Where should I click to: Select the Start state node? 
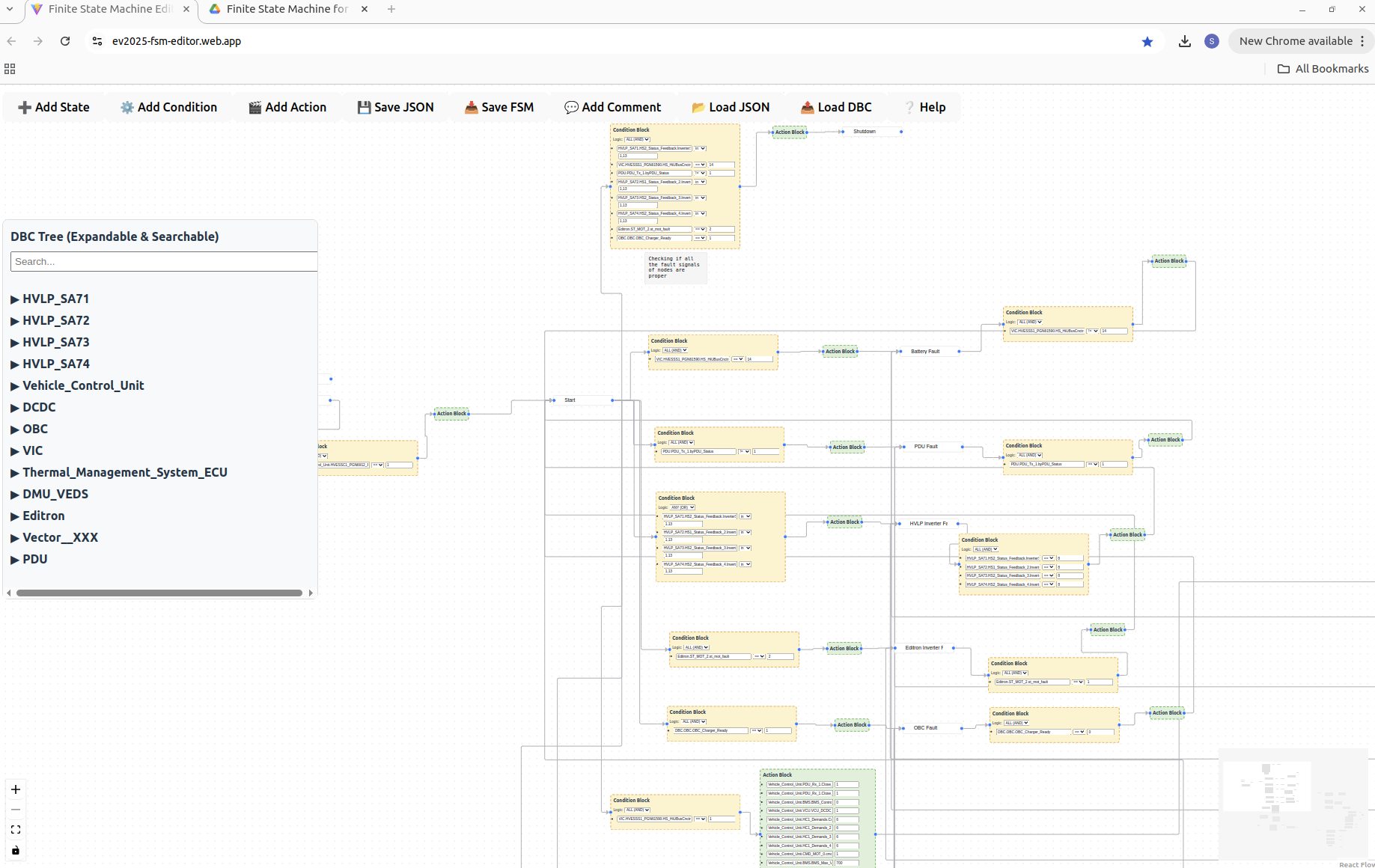583,400
